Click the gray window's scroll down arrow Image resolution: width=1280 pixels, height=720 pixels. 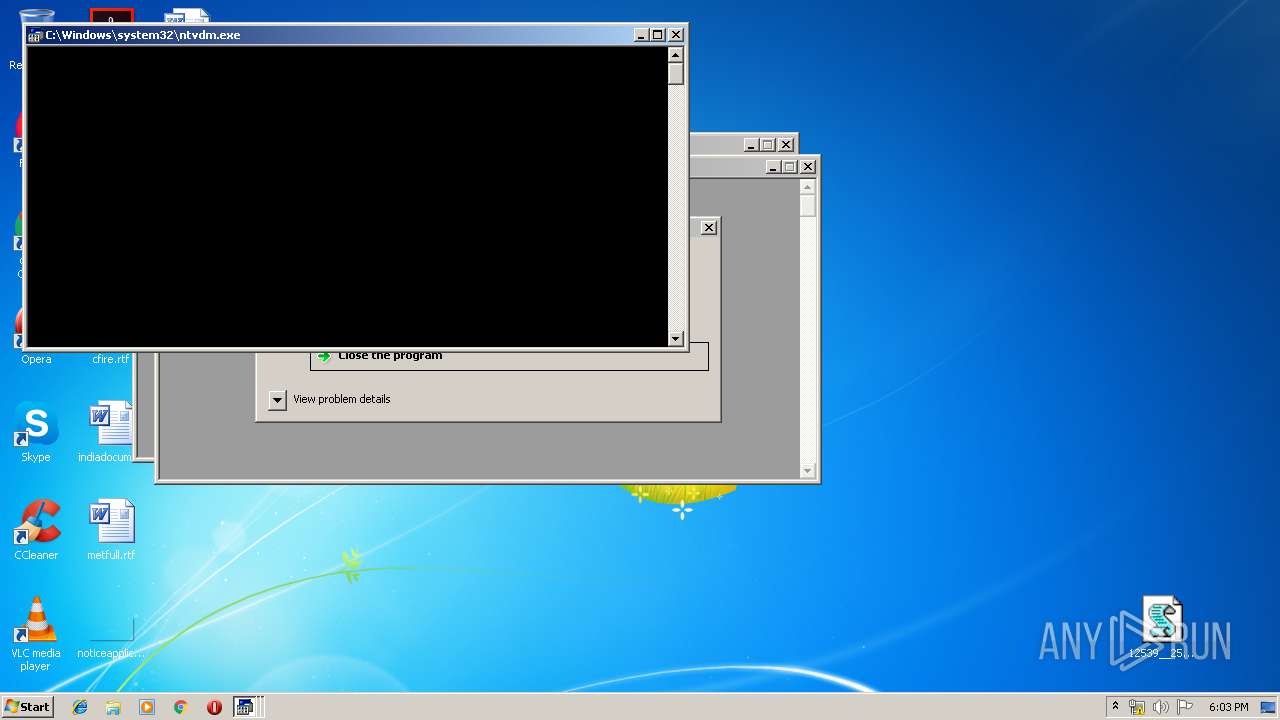808,471
